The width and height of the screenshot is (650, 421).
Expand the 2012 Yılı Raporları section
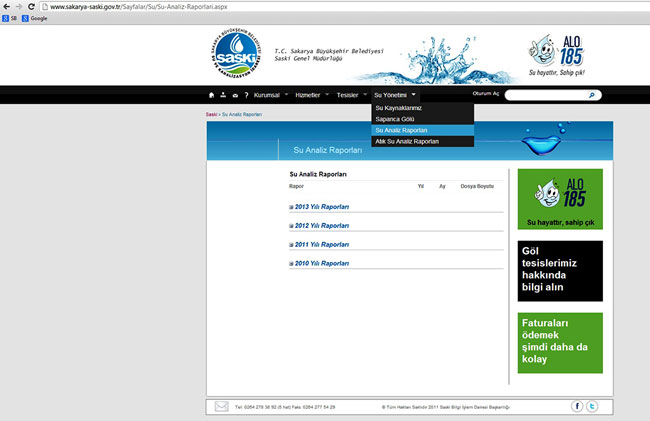coord(320,226)
